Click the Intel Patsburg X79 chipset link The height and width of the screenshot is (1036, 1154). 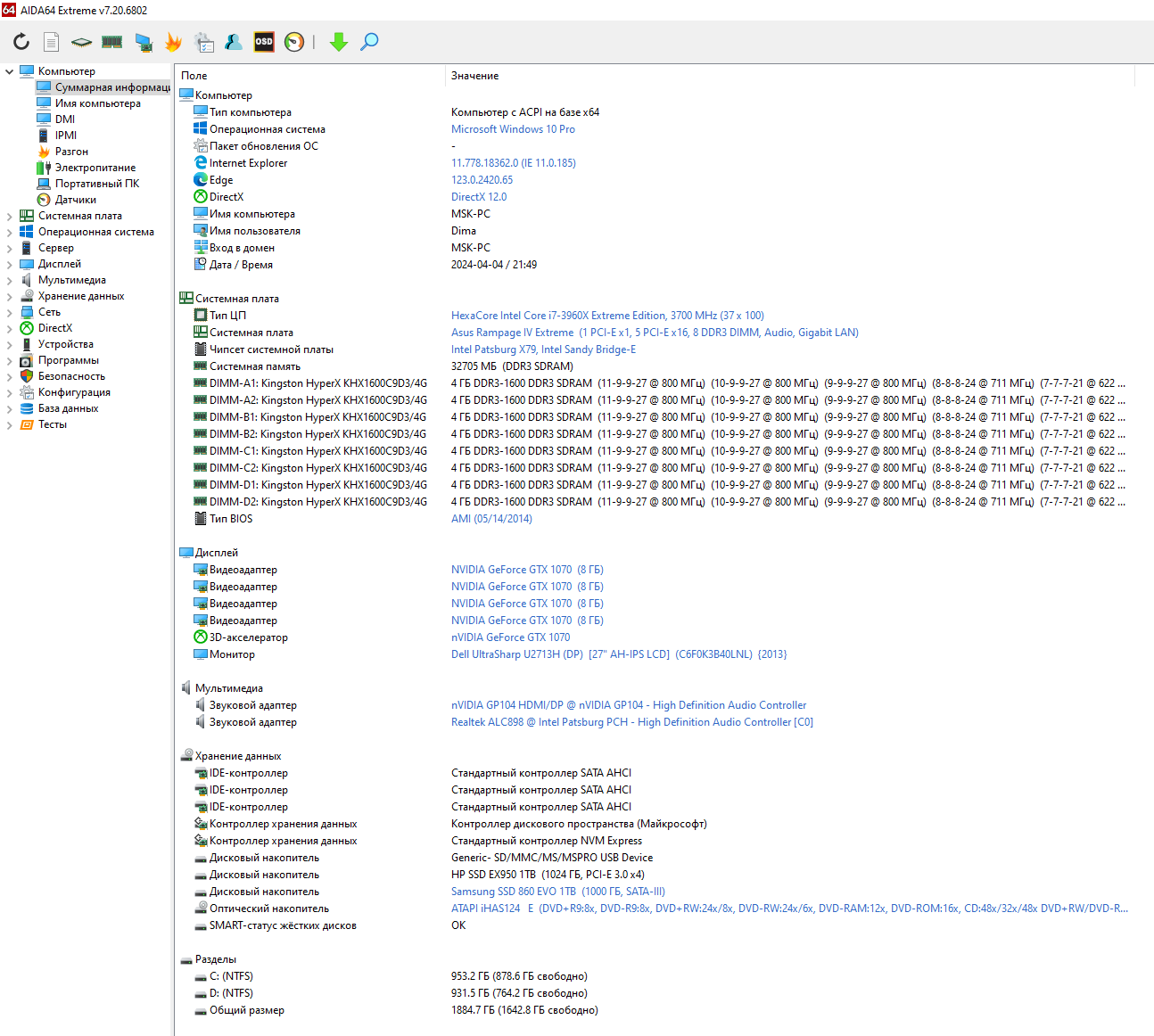coord(543,349)
